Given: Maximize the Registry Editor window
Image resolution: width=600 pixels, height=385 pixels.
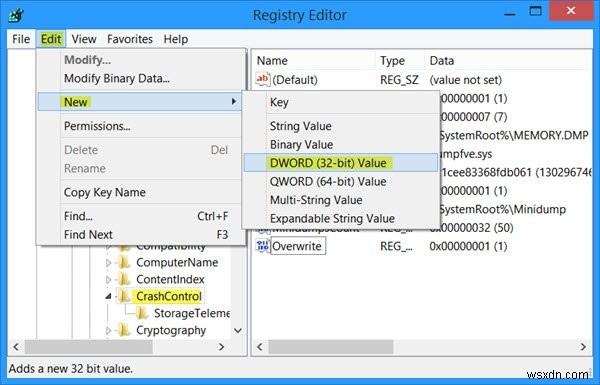Looking at the screenshot, I should point(535,11).
